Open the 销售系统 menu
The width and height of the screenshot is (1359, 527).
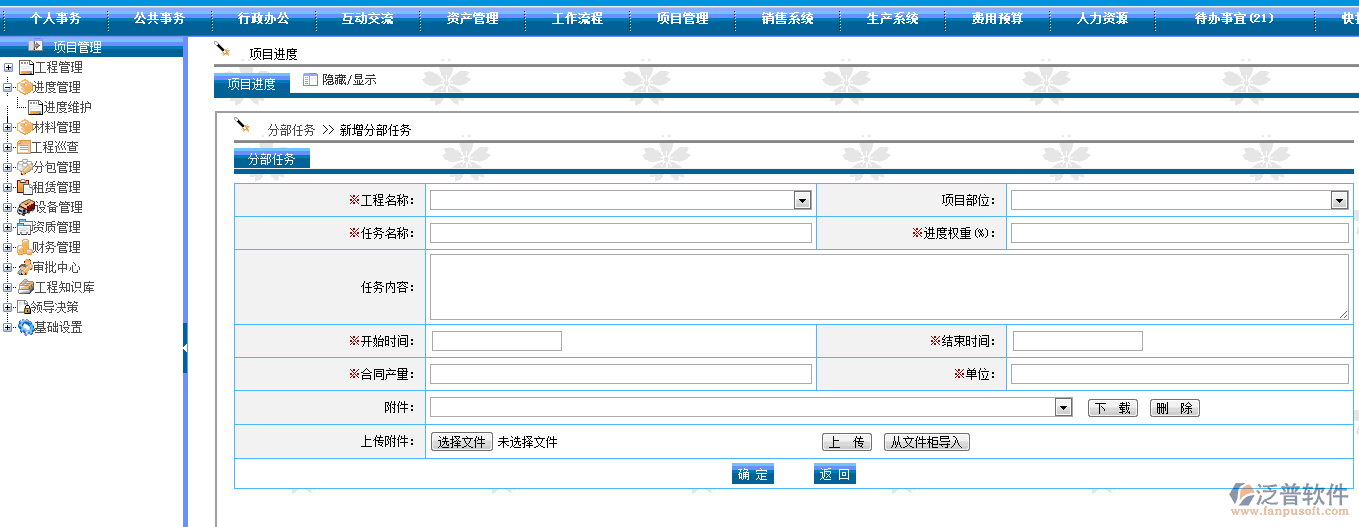787,19
